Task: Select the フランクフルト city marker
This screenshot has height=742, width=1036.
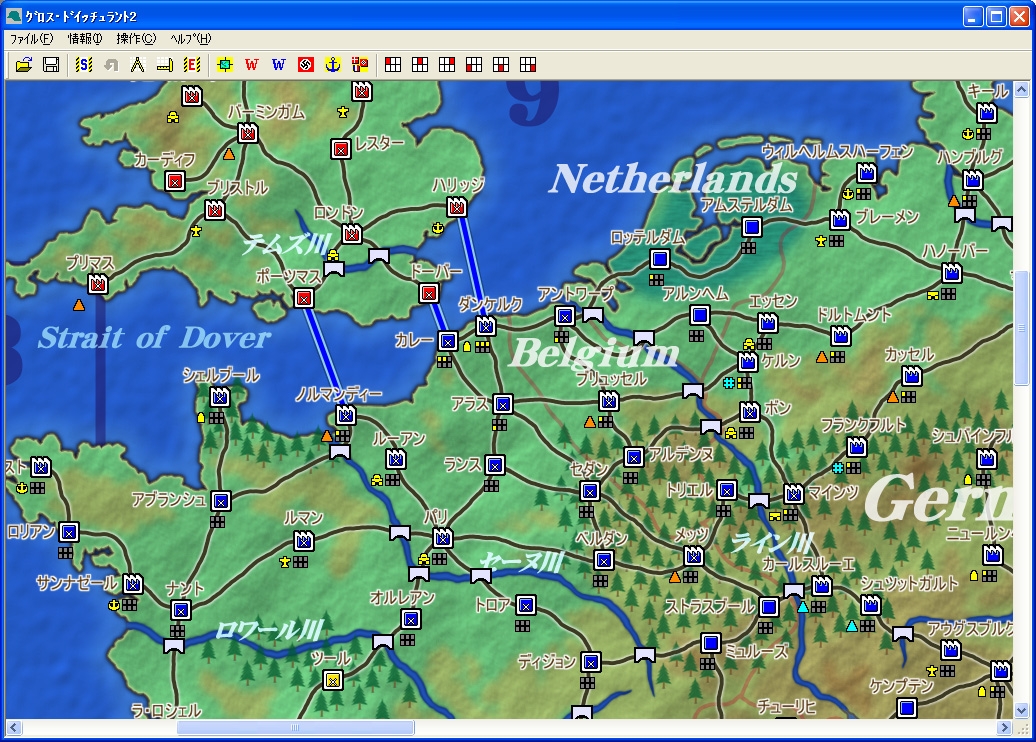Action: pyautogui.click(x=857, y=447)
